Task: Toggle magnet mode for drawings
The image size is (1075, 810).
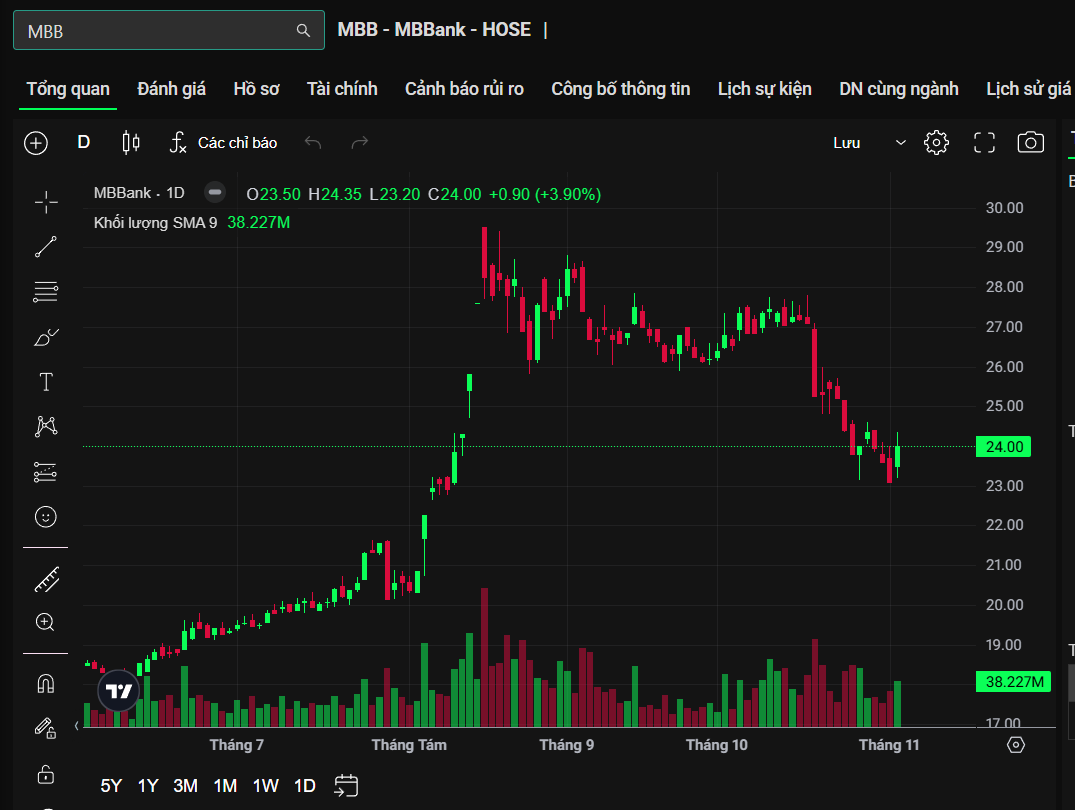Action: click(x=46, y=684)
